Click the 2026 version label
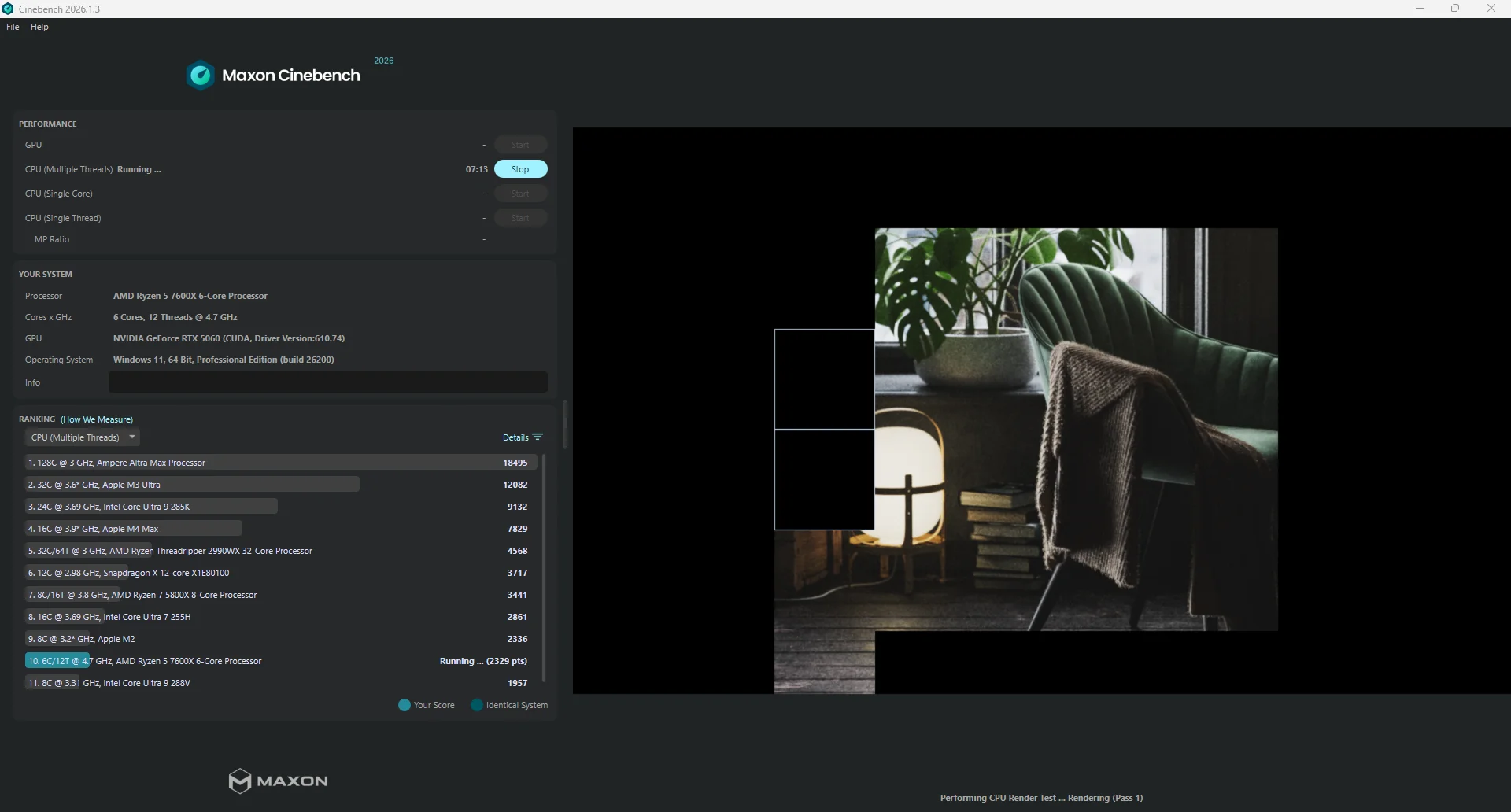The image size is (1511, 812). [384, 61]
